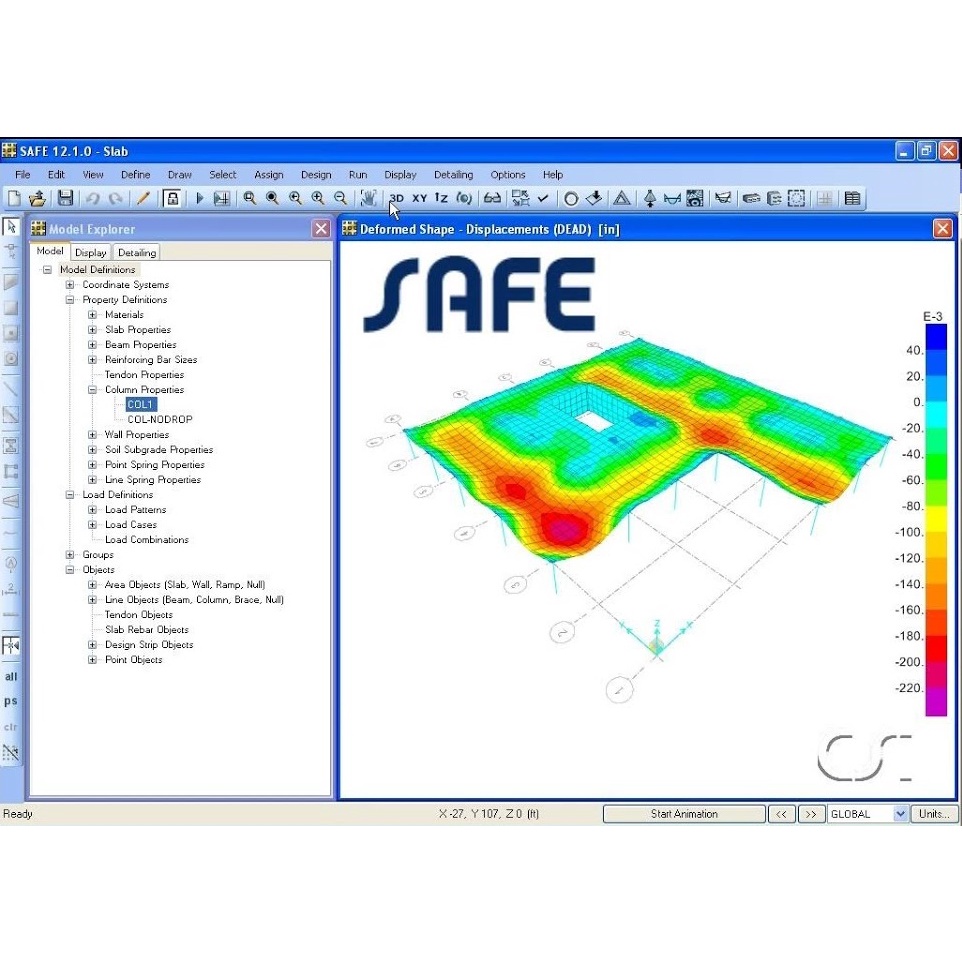Open the Define menu

[136, 175]
